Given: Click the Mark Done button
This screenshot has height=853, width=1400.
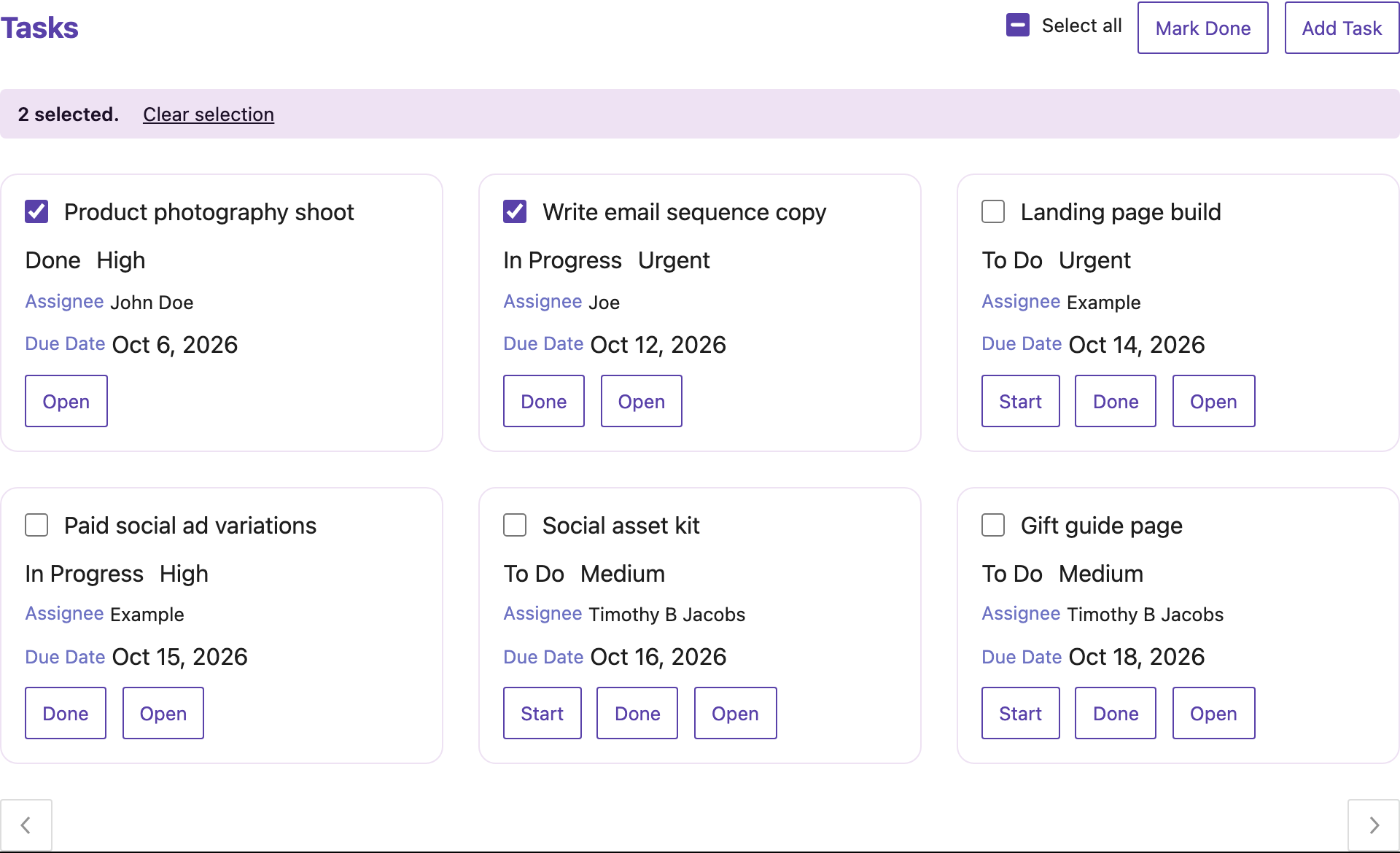Looking at the screenshot, I should 1203,28.
